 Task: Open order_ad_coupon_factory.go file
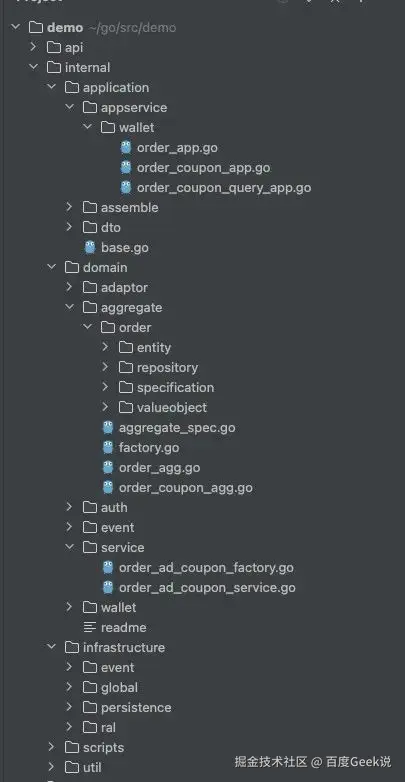[x=206, y=567]
